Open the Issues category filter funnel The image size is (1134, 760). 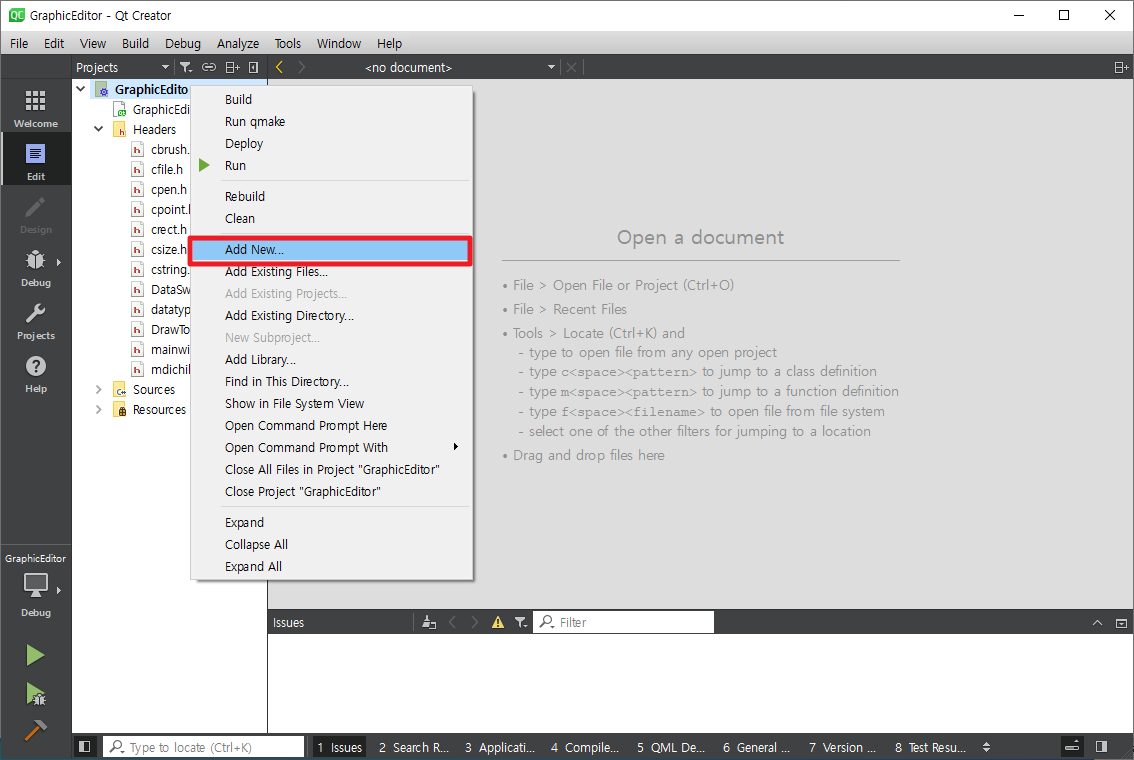tap(521, 622)
